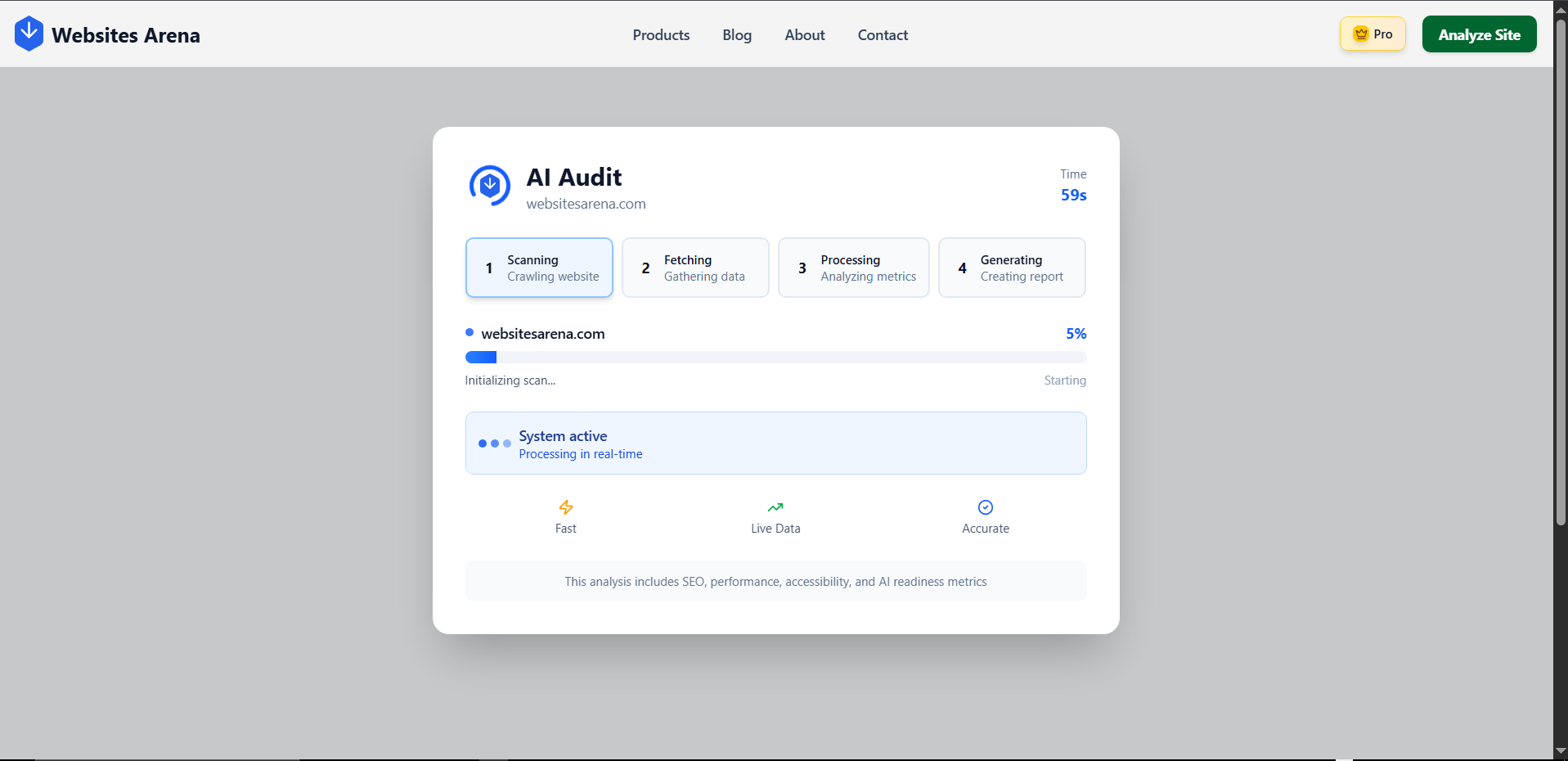Open the Contact page
Viewport: 1568px width, 761px height.
[x=883, y=34]
